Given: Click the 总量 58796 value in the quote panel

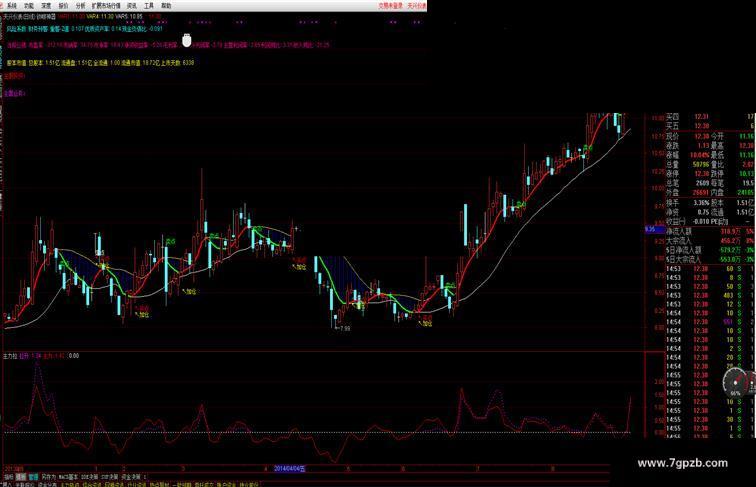Looking at the screenshot, I should pyautogui.click(x=701, y=164).
